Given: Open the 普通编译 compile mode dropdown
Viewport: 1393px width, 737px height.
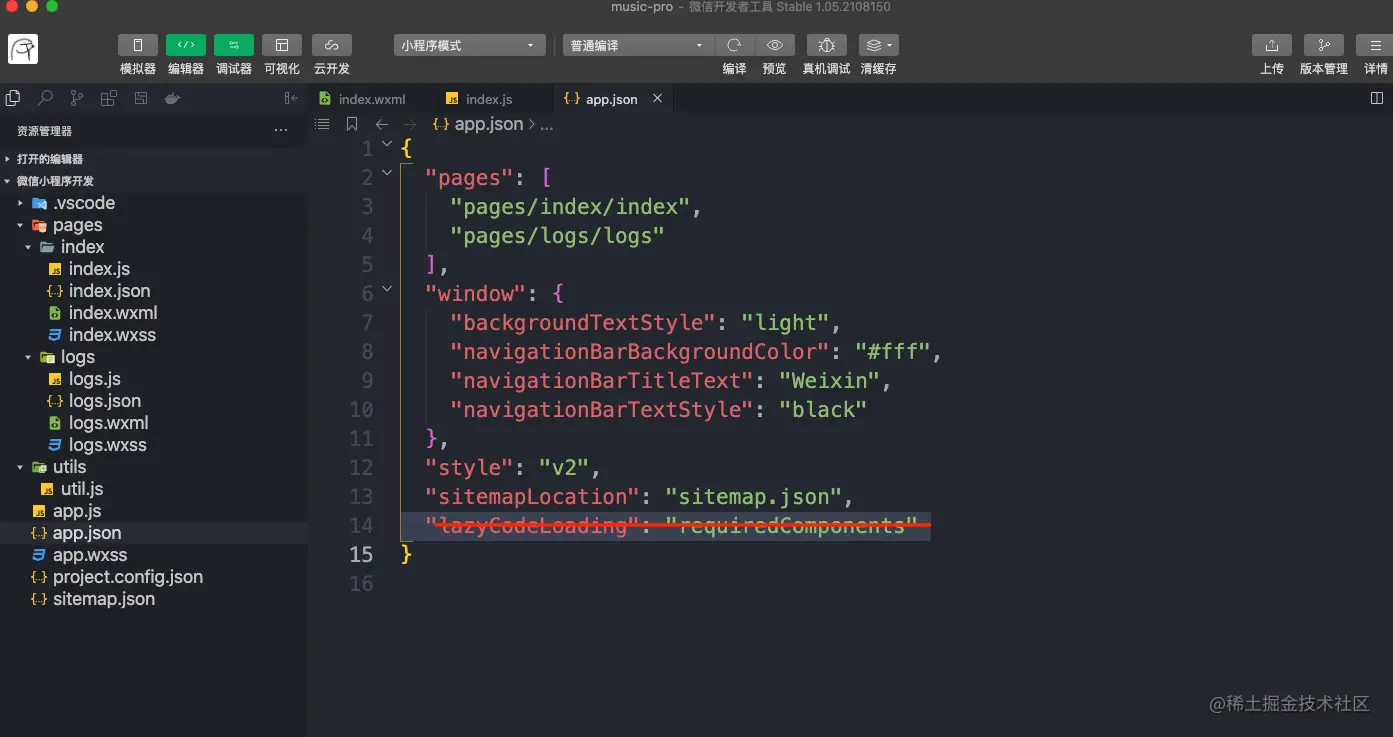Looking at the screenshot, I should pos(638,45).
